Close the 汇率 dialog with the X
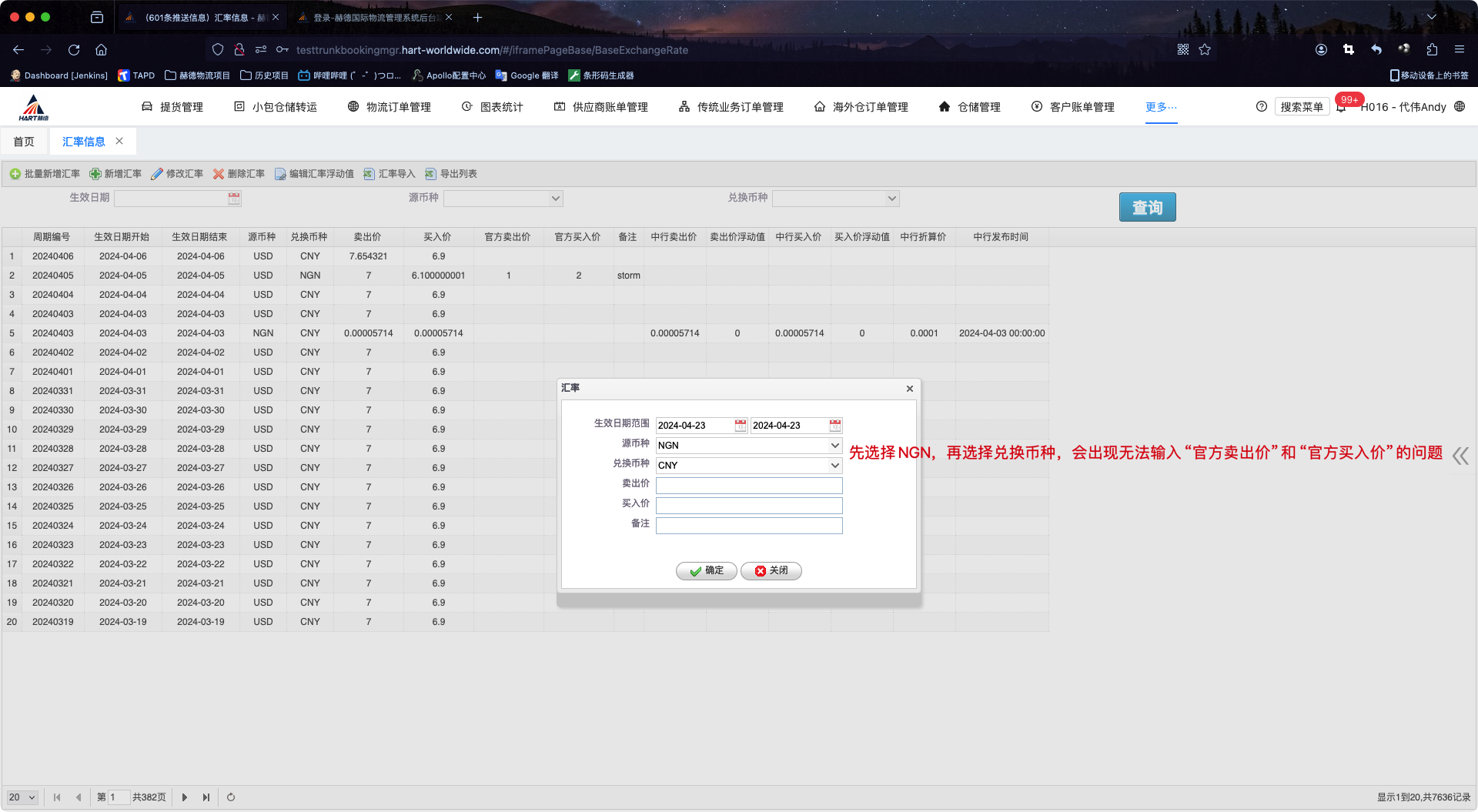 click(x=909, y=389)
